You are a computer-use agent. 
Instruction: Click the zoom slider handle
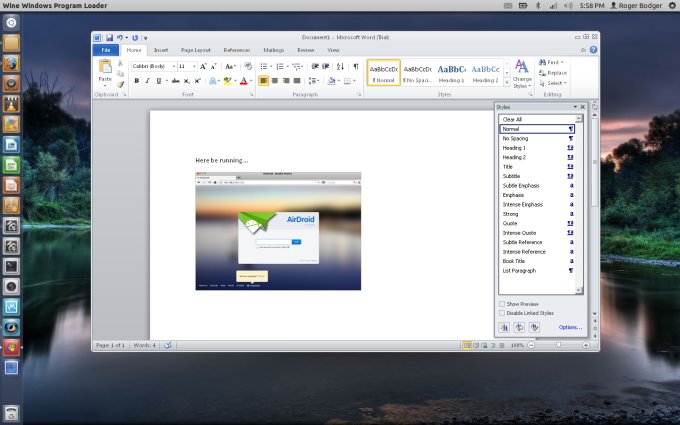tap(558, 345)
